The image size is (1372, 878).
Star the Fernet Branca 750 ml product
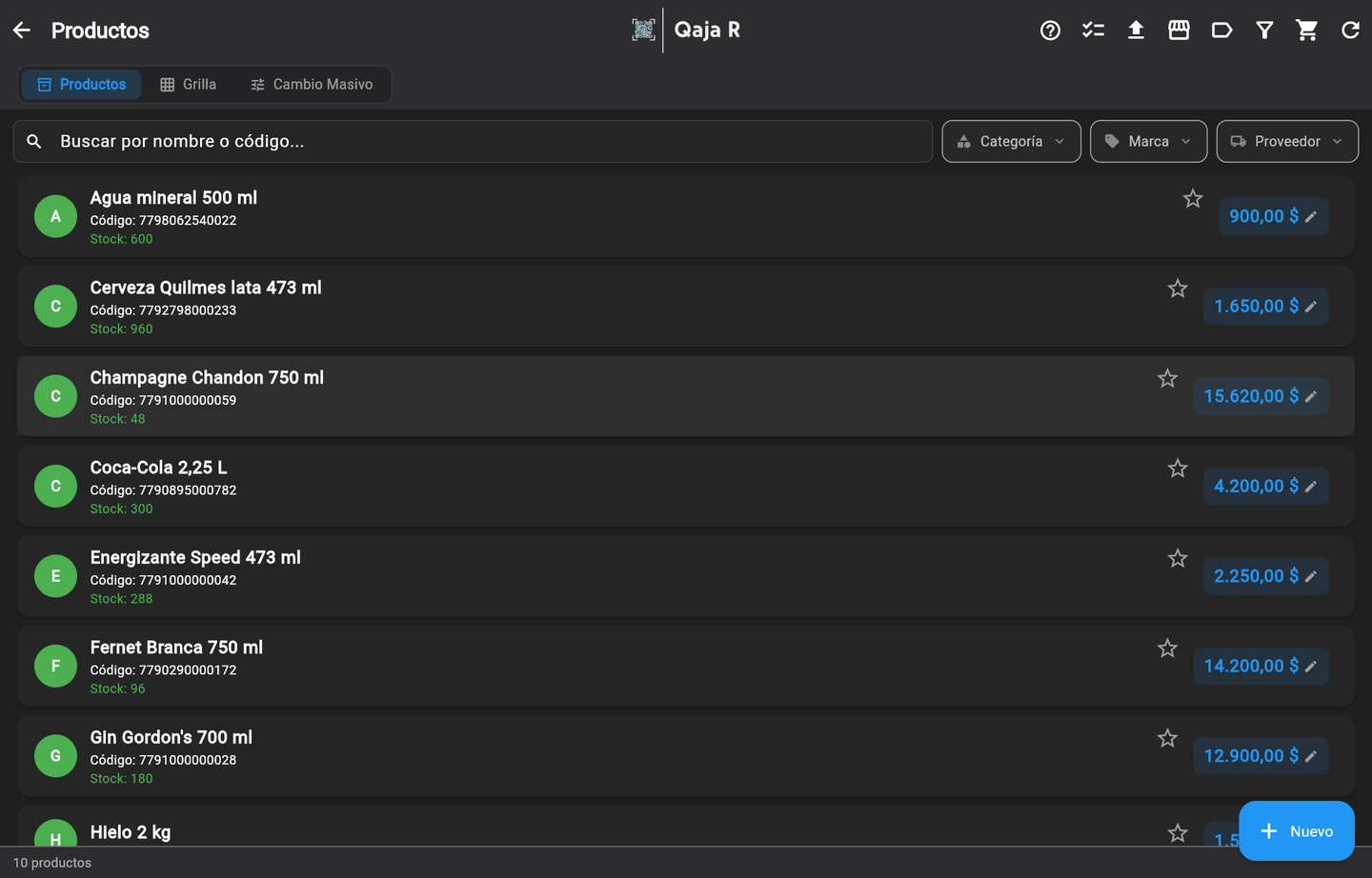(x=1167, y=649)
